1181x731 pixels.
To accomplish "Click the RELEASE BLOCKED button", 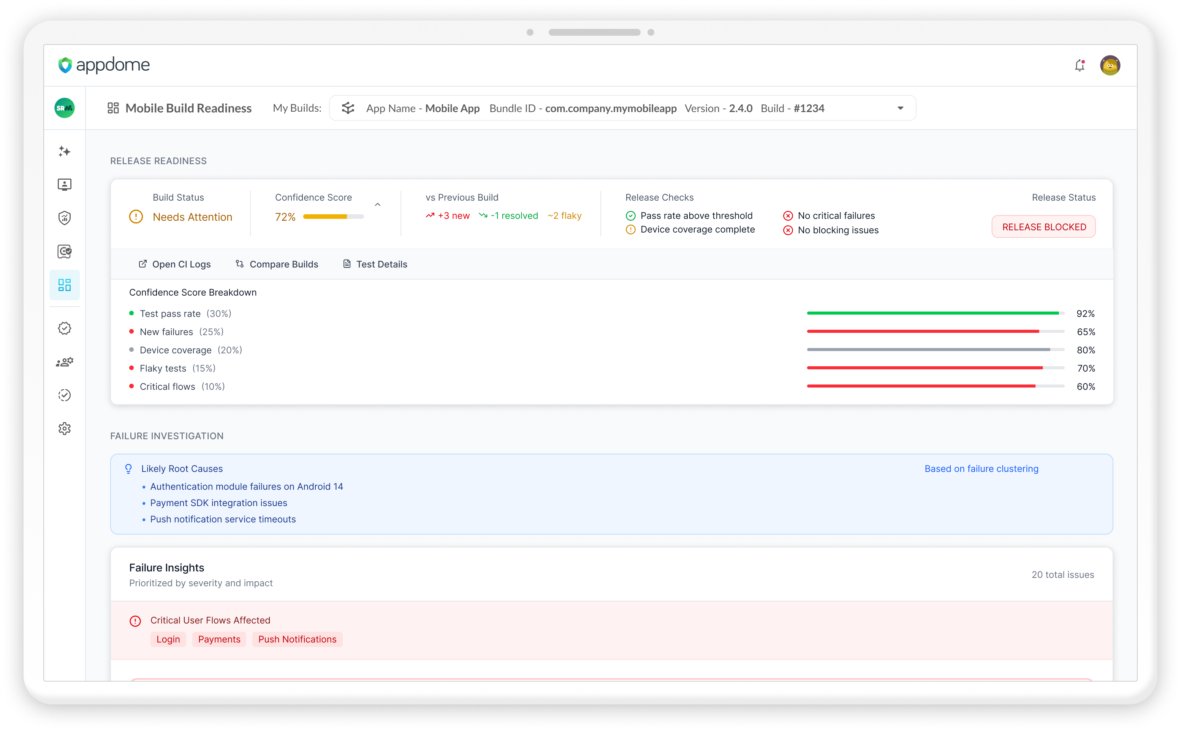I will click(x=1043, y=227).
